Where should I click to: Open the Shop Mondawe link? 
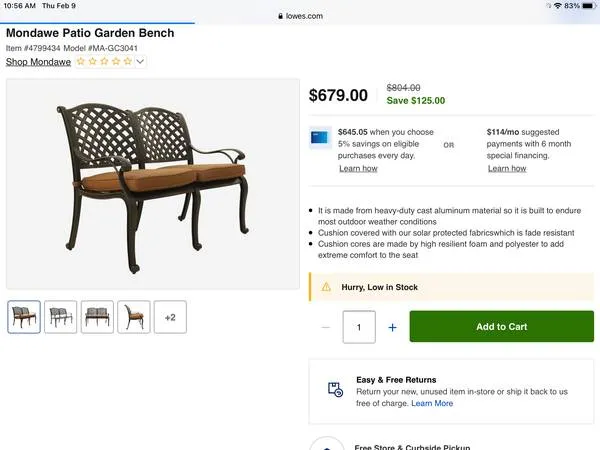38,62
